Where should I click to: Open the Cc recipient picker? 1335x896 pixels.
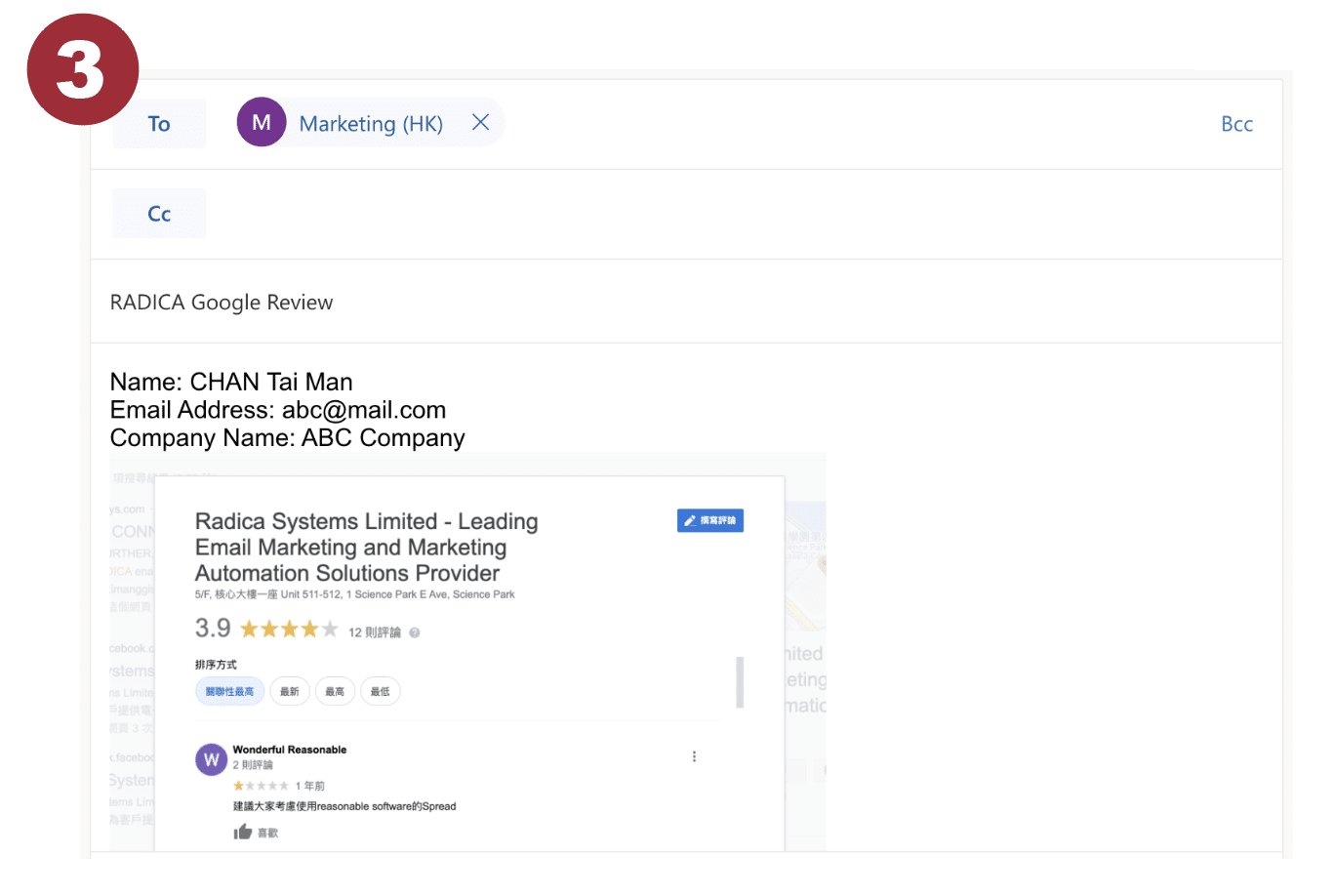click(159, 214)
